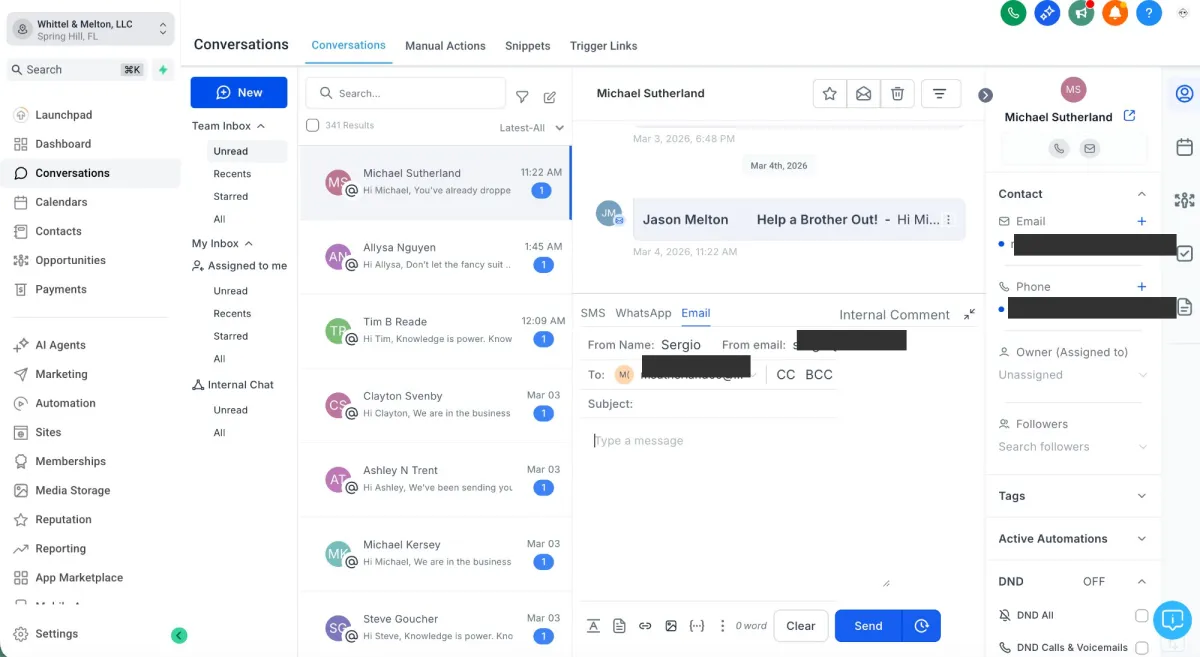The height and width of the screenshot is (657, 1200).
Task: Add CC recipients
Action: [786, 374]
